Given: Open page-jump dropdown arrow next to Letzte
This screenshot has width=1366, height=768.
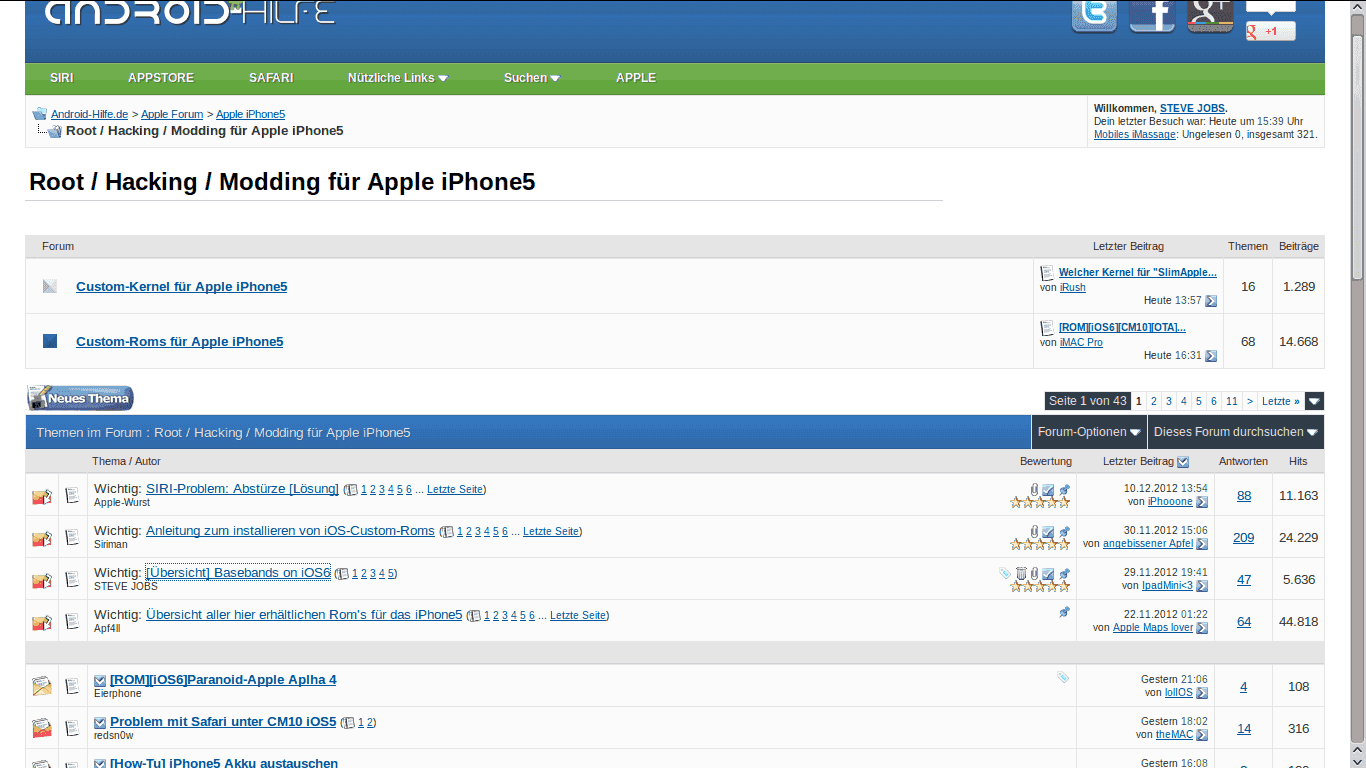Looking at the screenshot, I should (x=1315, y=401).
